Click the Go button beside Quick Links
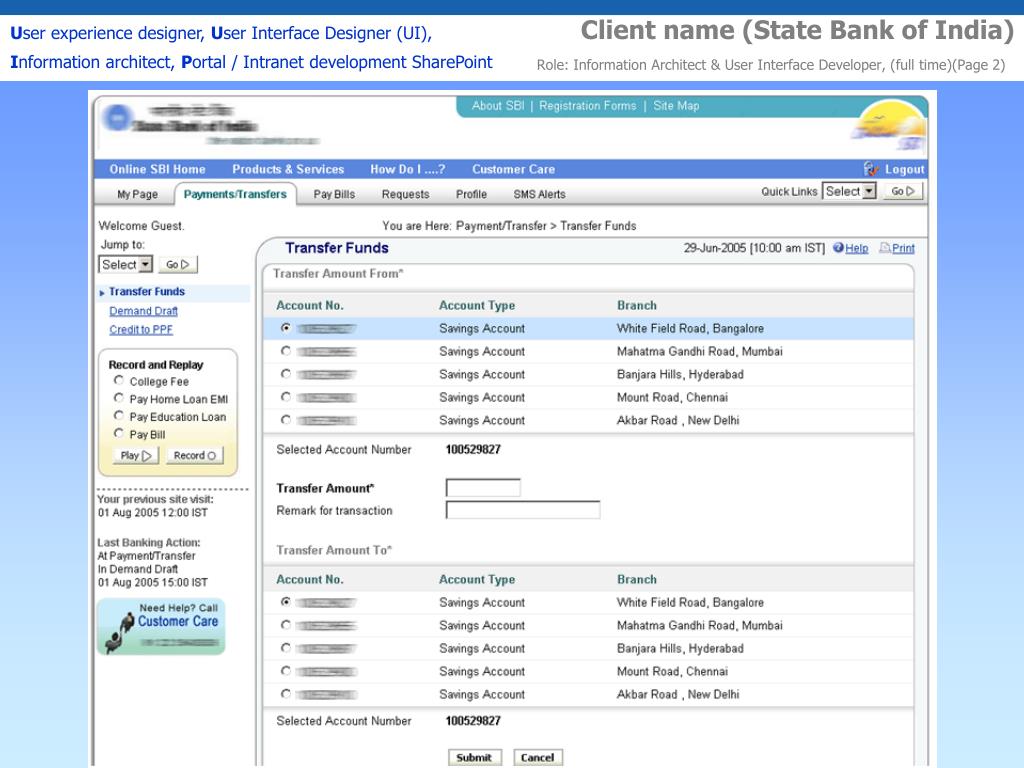This screenshot has width=1024, height=768. coord(903,191)
